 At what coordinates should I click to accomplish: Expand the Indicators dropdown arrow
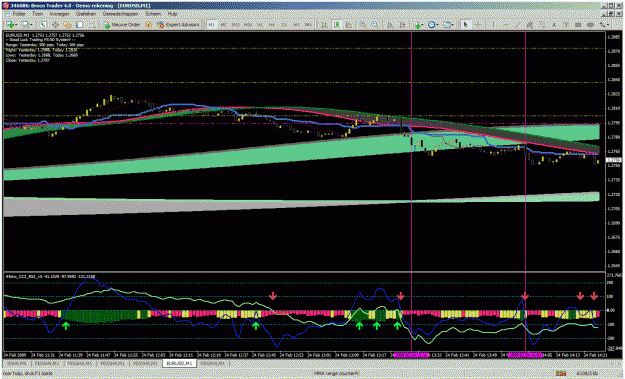(x=423, y=25)
